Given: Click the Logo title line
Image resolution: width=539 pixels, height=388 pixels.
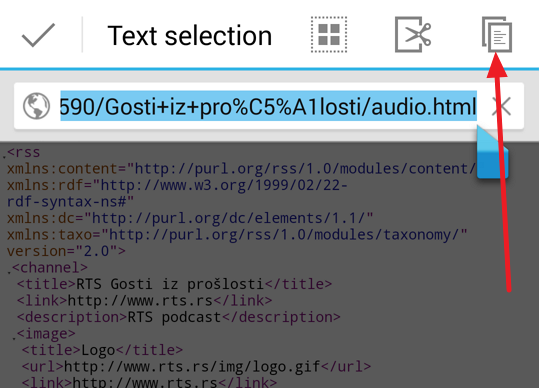Looking at the screenshot, I should point(102,351).
